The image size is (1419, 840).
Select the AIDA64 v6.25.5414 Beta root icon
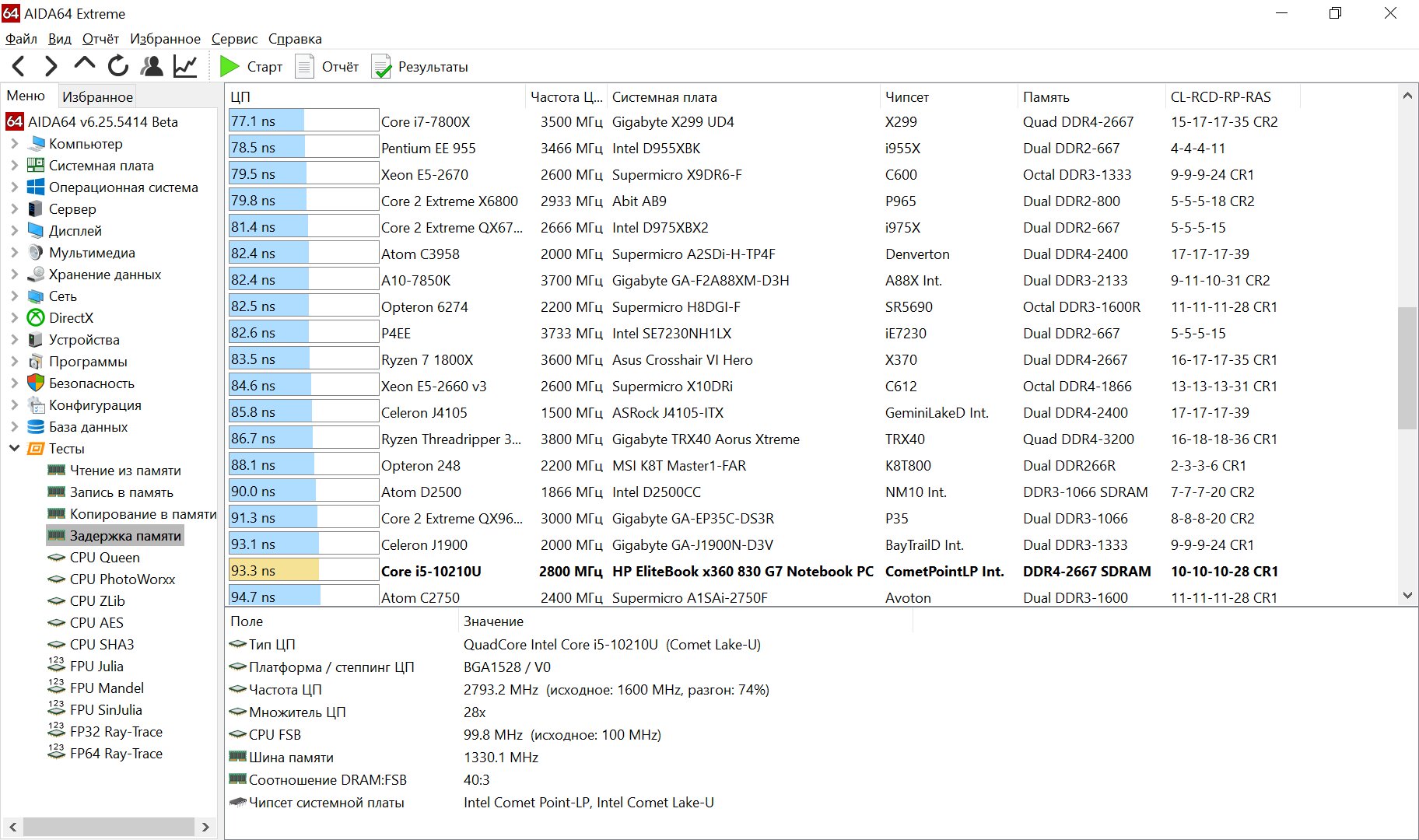coord(14,122)
